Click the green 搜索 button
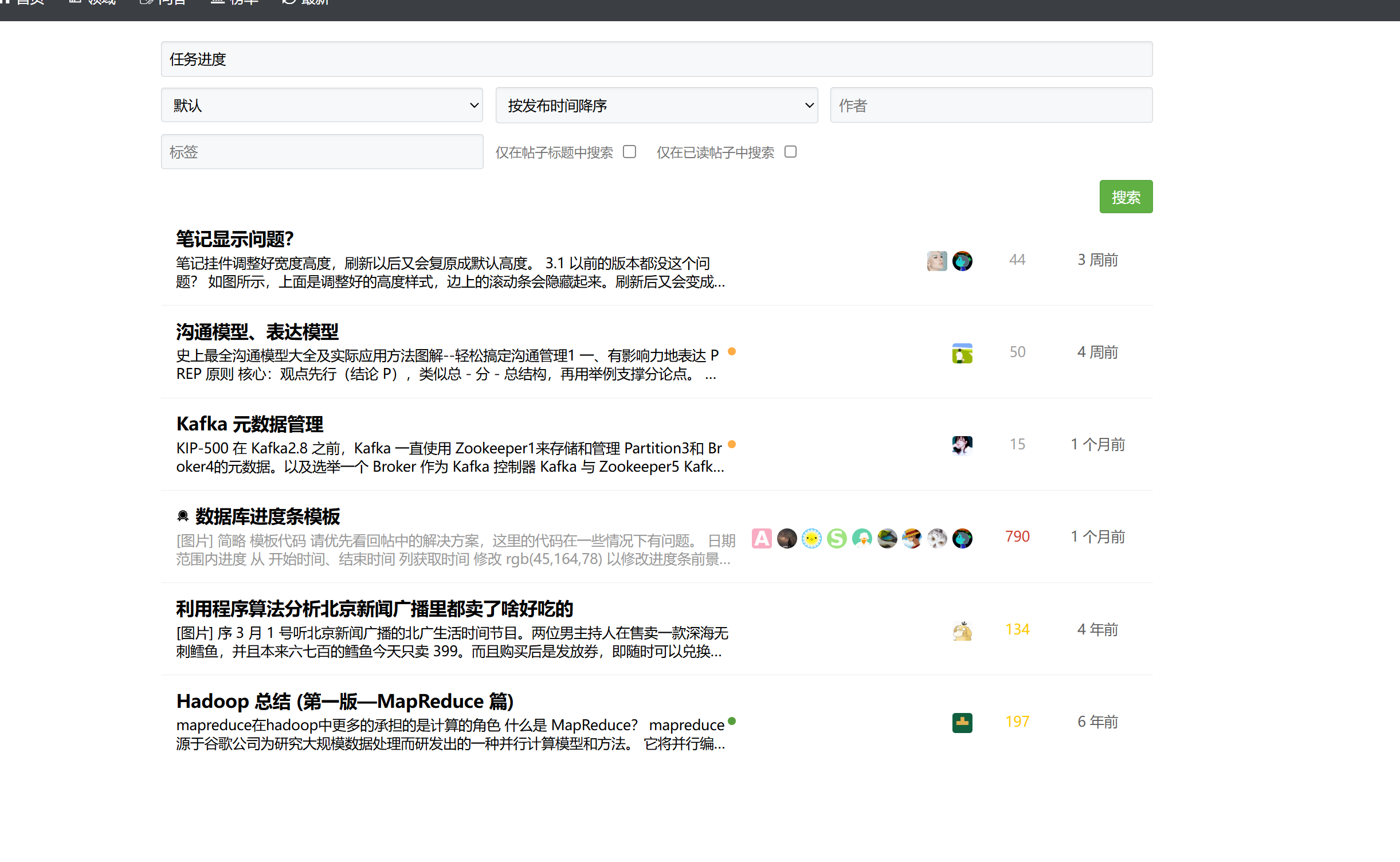This screenshot has width=1400, height=862. click(1126, 197)
